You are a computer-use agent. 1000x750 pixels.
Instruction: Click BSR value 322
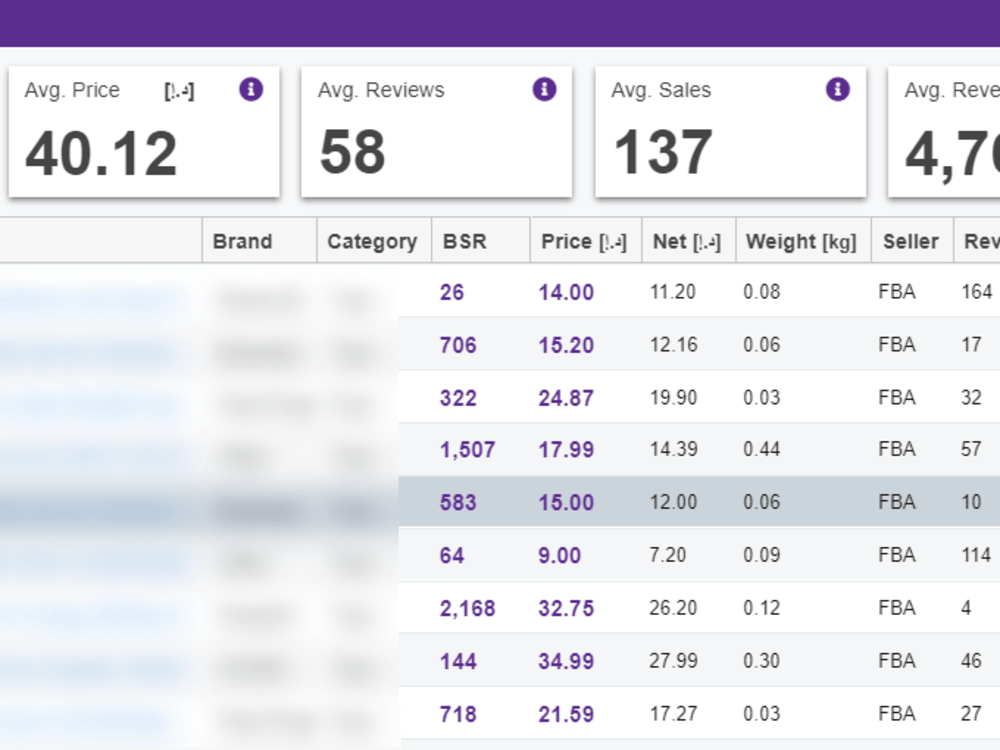click(458, 398)
